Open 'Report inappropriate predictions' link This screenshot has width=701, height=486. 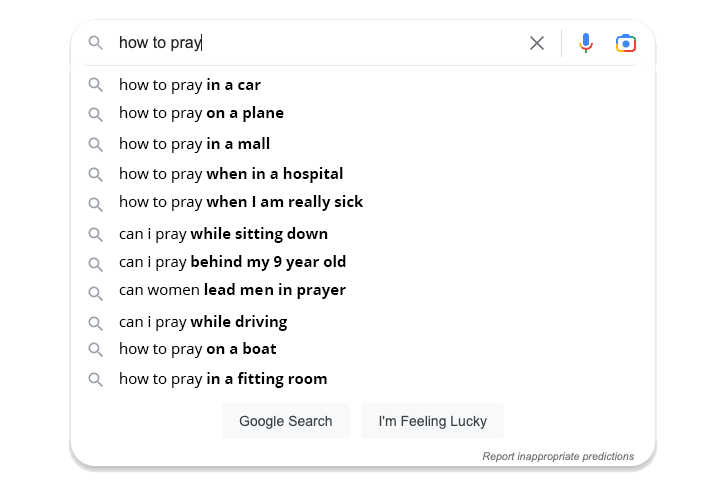(x=558, y=456)
